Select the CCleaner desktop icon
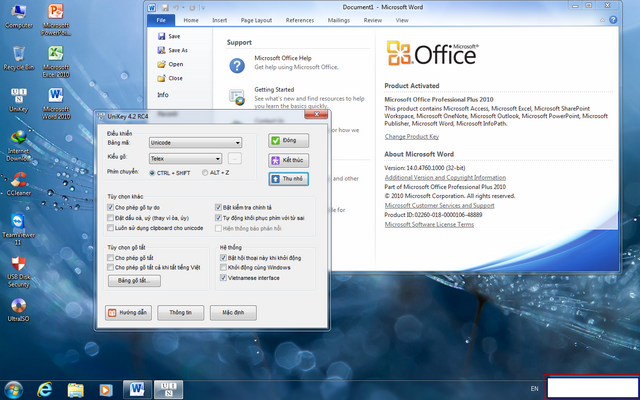This screenshot has height=400, width=640. 19,184
